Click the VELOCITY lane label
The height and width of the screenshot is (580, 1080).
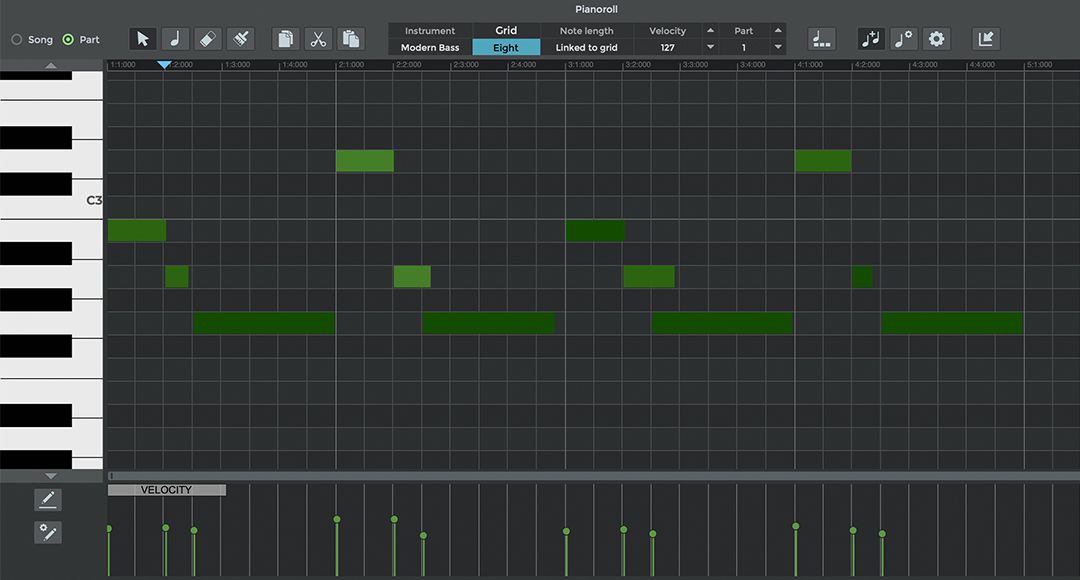tap(167, 490)
